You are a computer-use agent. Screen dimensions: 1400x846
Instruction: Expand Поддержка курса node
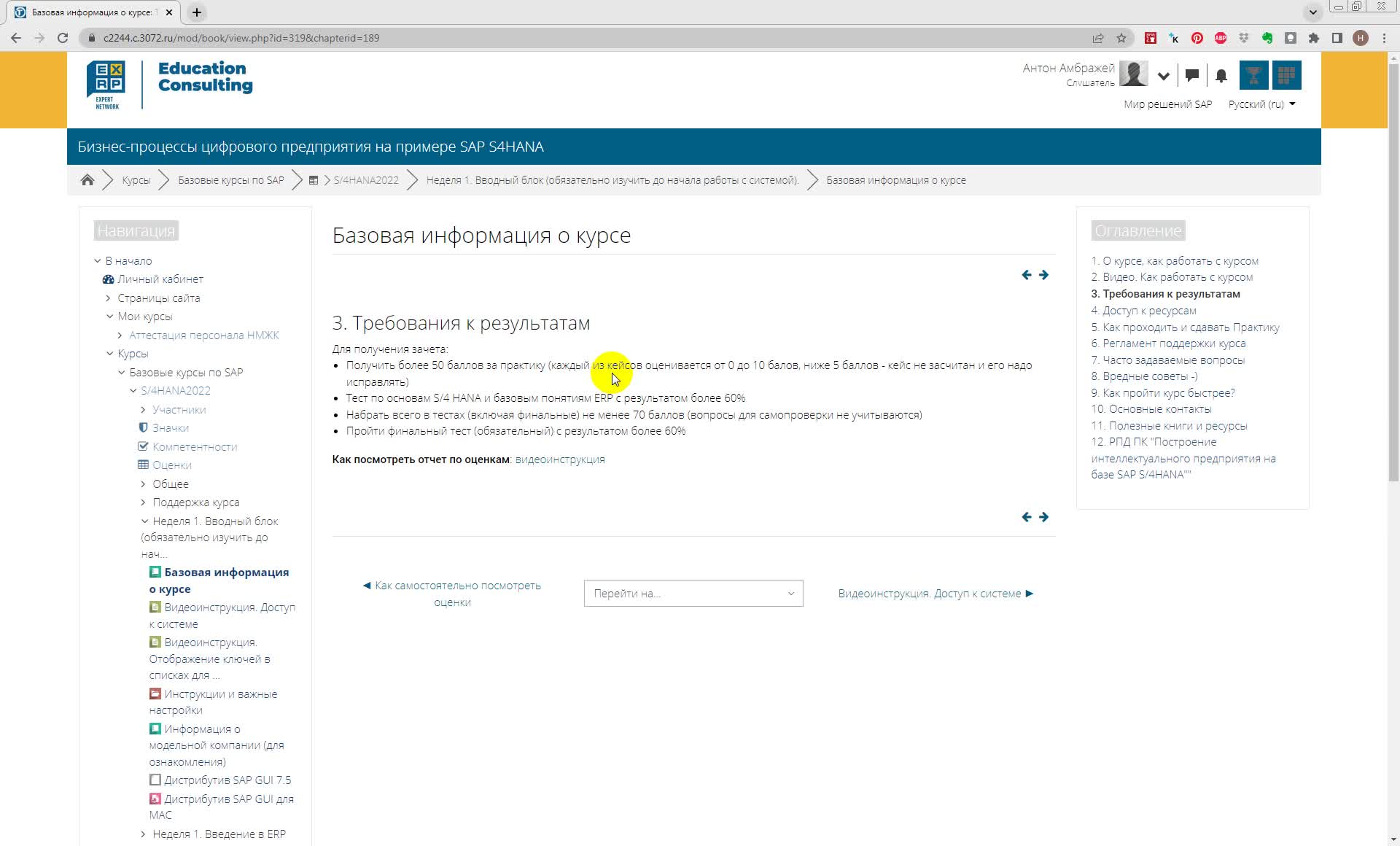(143, 502)
